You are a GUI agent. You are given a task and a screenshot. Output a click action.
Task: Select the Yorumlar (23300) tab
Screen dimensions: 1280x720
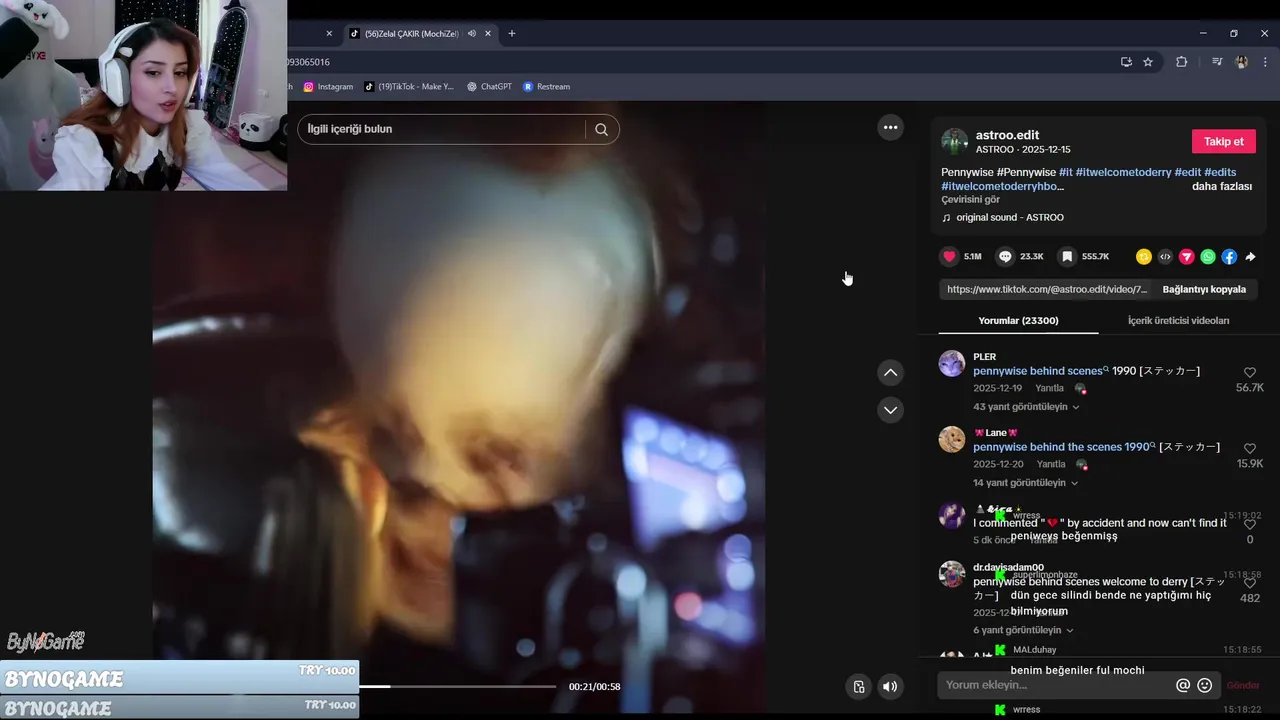point(1018,320)
